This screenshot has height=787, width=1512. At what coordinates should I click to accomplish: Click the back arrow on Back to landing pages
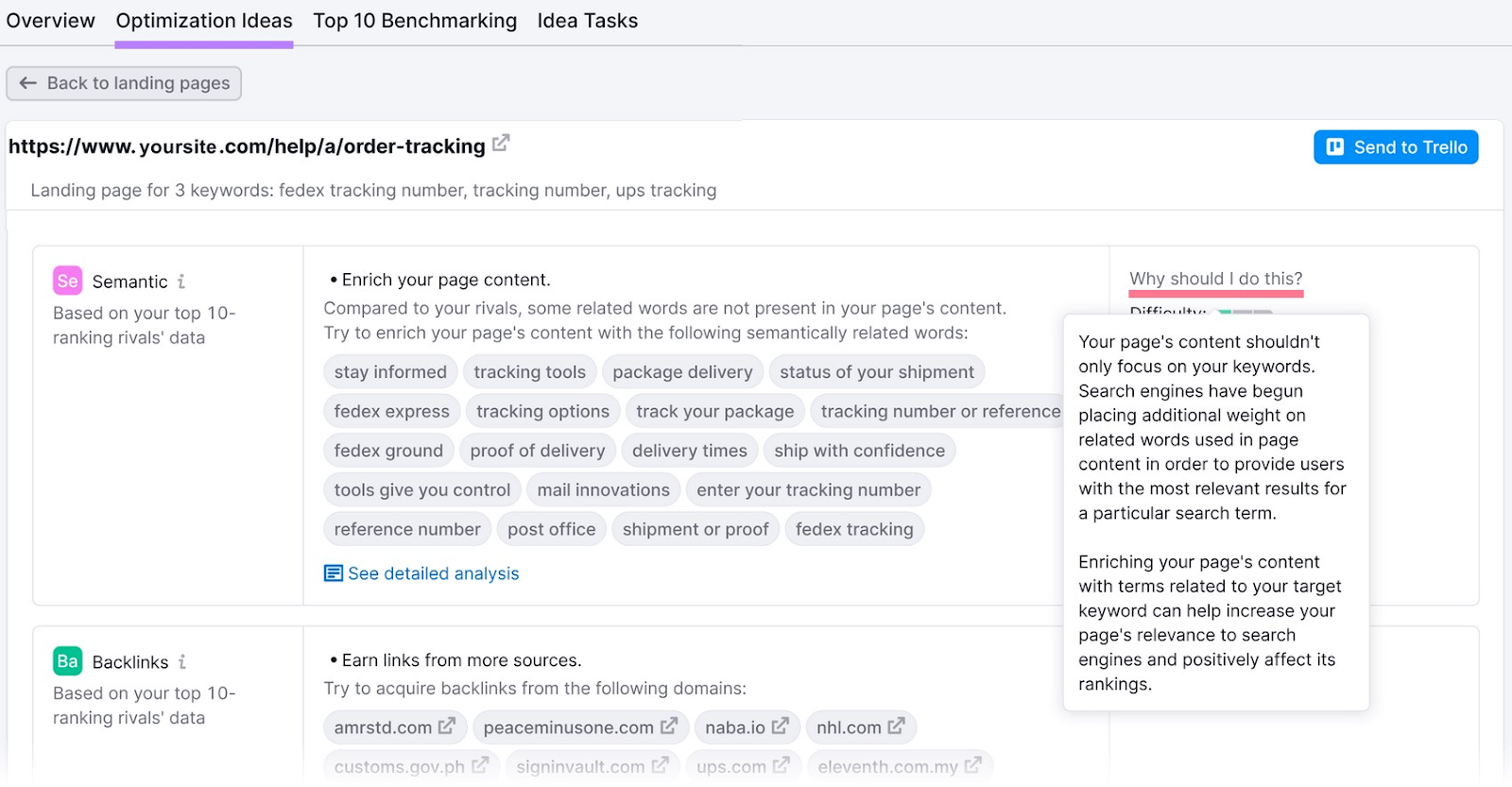click(x=28, y=83)
